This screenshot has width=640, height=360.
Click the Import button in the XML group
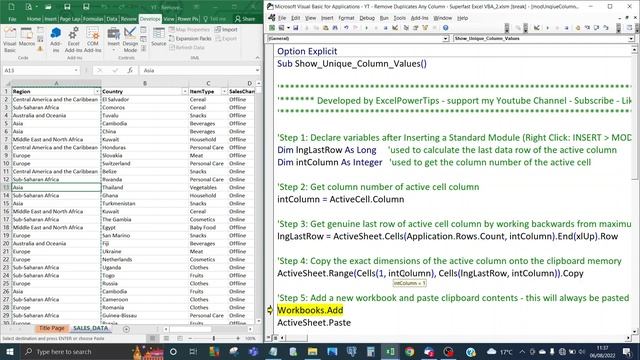click(226, 29)
